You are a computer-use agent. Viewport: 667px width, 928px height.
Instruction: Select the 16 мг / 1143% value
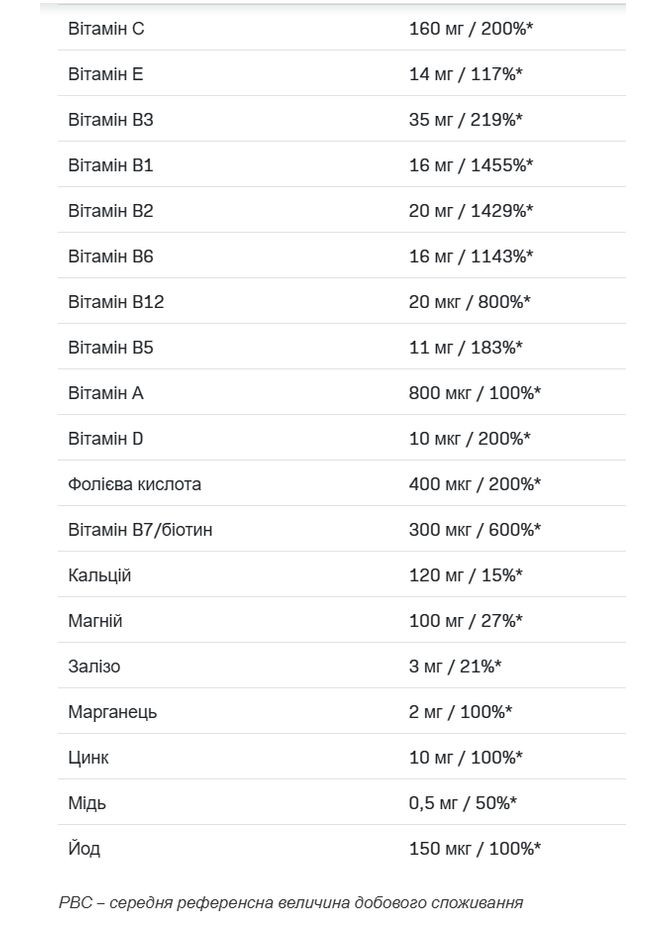pos(471,256)
